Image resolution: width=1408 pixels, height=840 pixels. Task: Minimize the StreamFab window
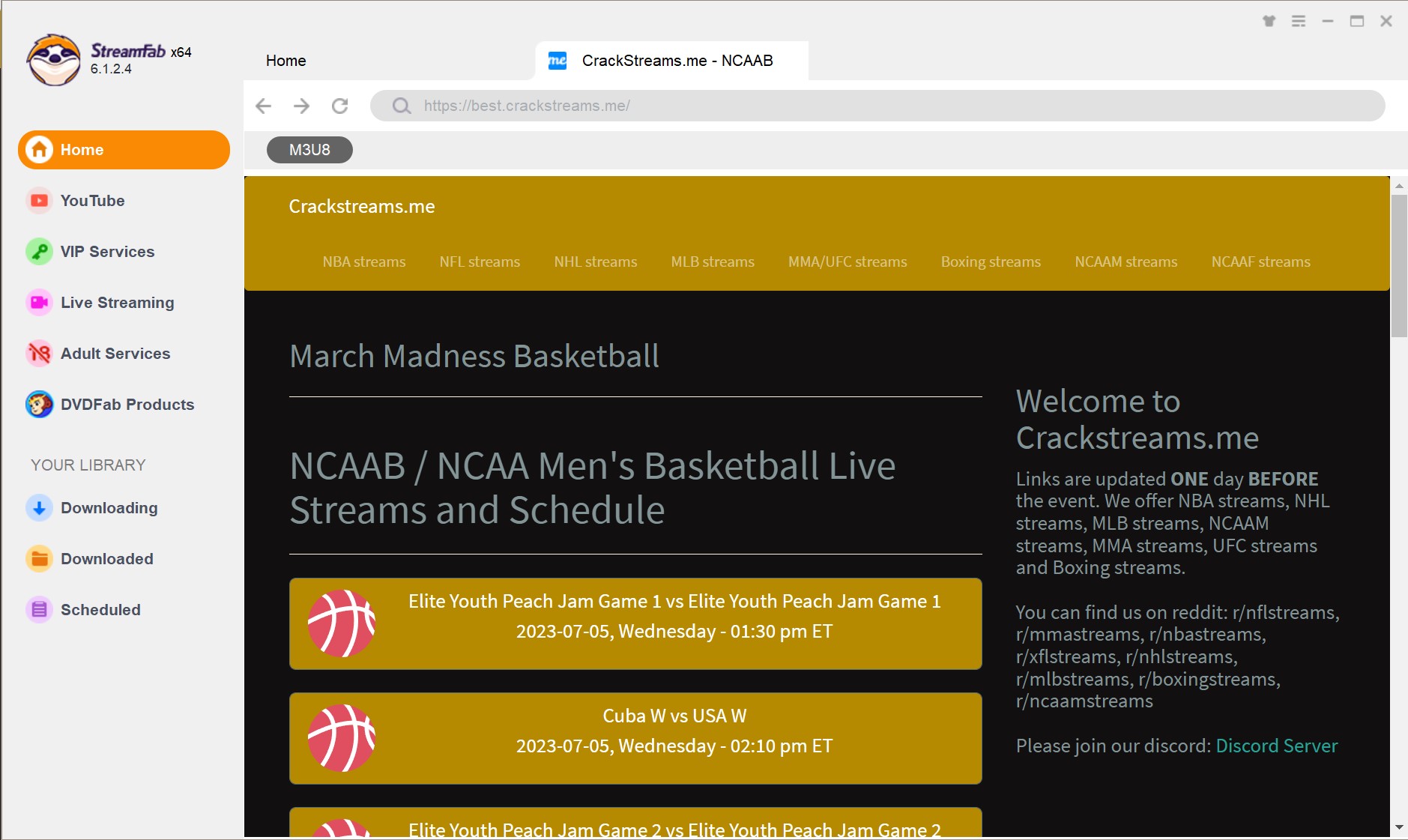[x=1328, y=21]
